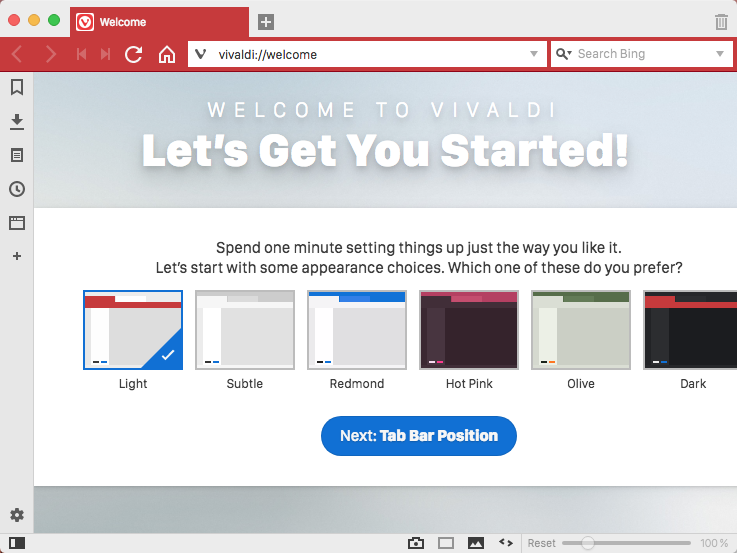This screenshot has height=553, width=737.
Task: Open the Notes panel
Action: (x=17, y=155)
